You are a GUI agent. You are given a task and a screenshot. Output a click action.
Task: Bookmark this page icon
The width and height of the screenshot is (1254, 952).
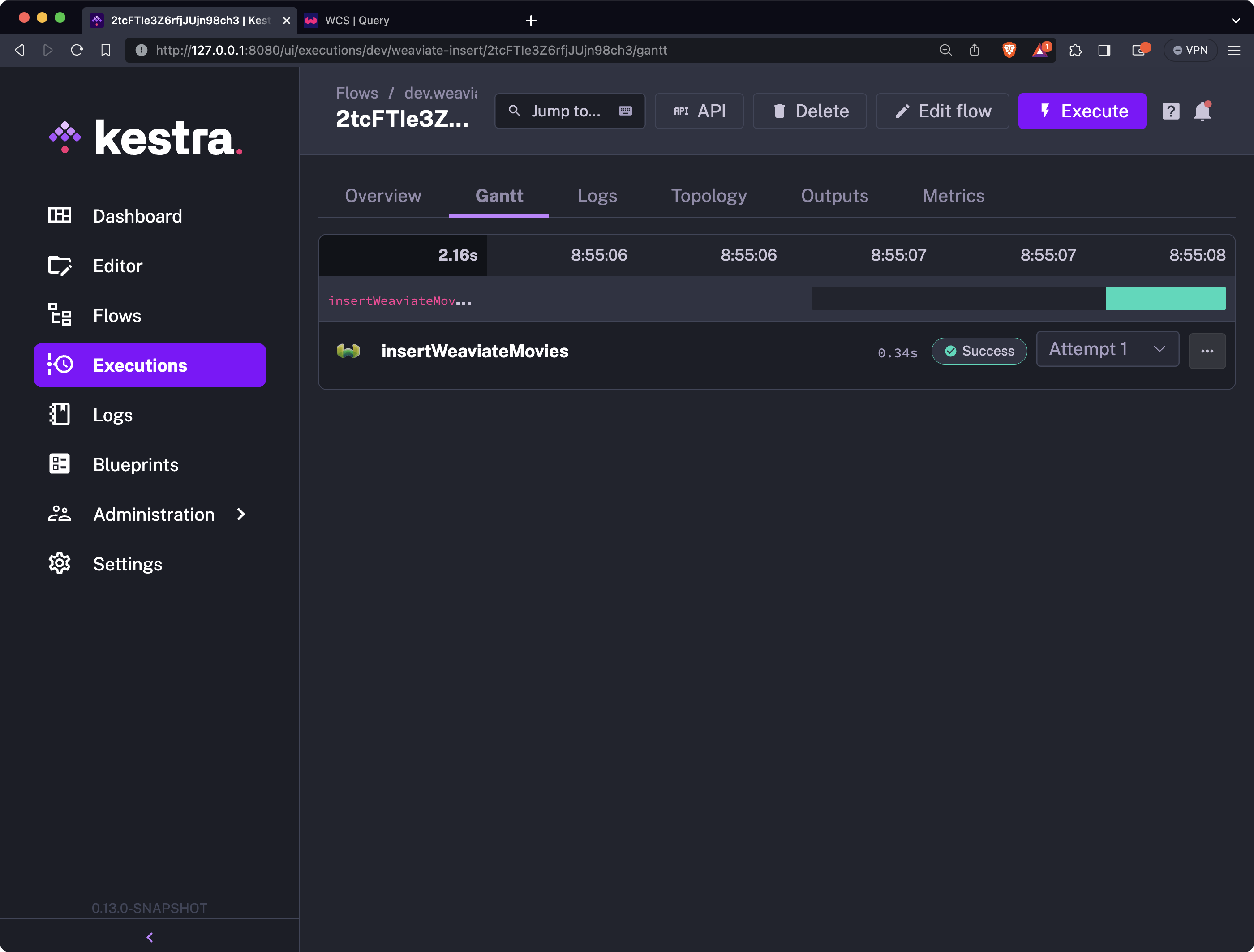click(x=105, y=51)
